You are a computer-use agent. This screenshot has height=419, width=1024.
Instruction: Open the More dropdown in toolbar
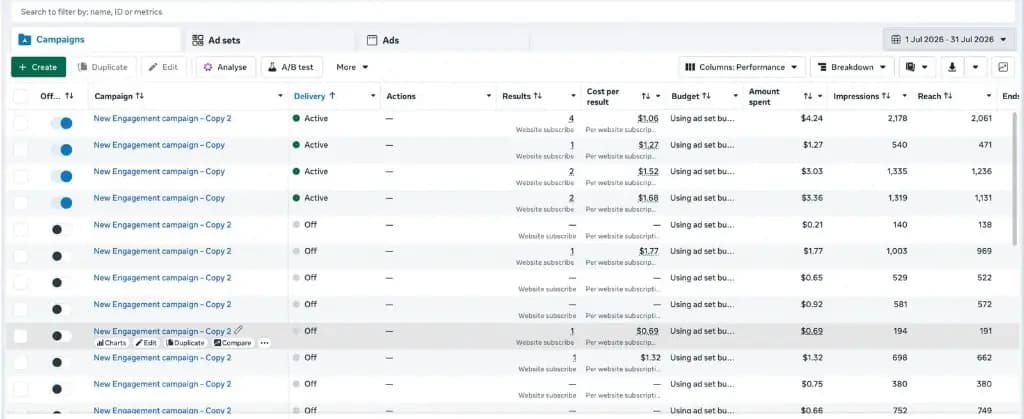(352, 67)
